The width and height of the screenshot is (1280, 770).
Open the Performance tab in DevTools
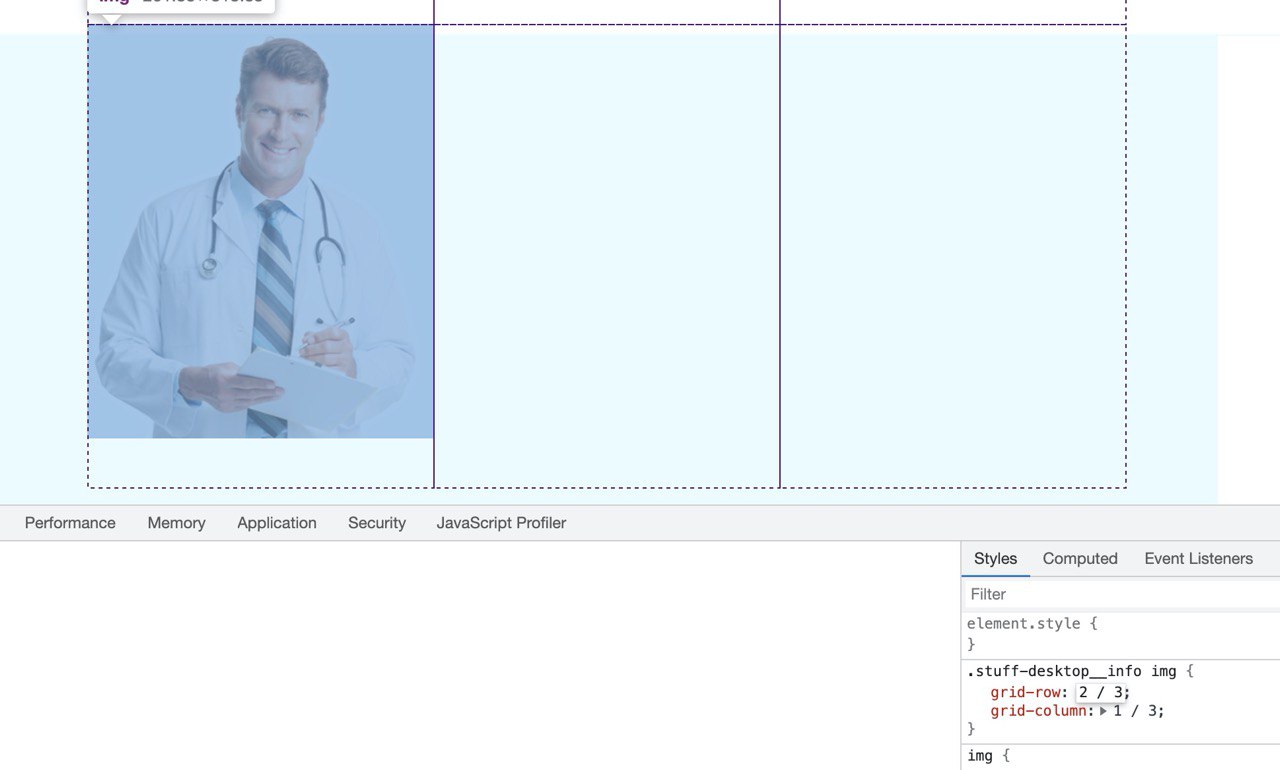[x=70, y=523]
